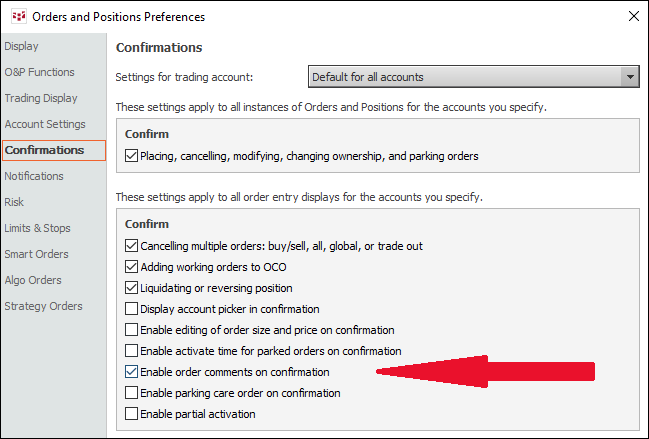The width and height of the screenshot is (649, 439).
Task: Go to Trading Display settings
Action: coord(41,98)
